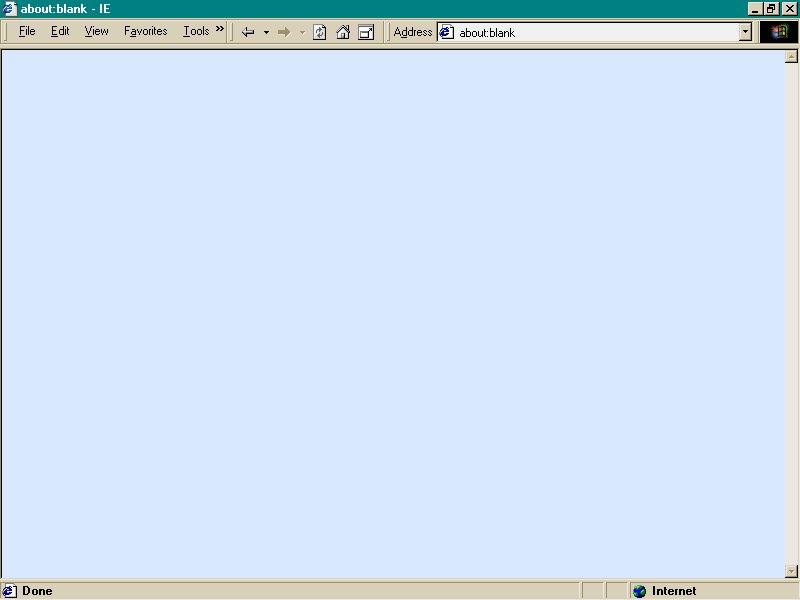Click the IE icon in the title bar

[10, 9]
